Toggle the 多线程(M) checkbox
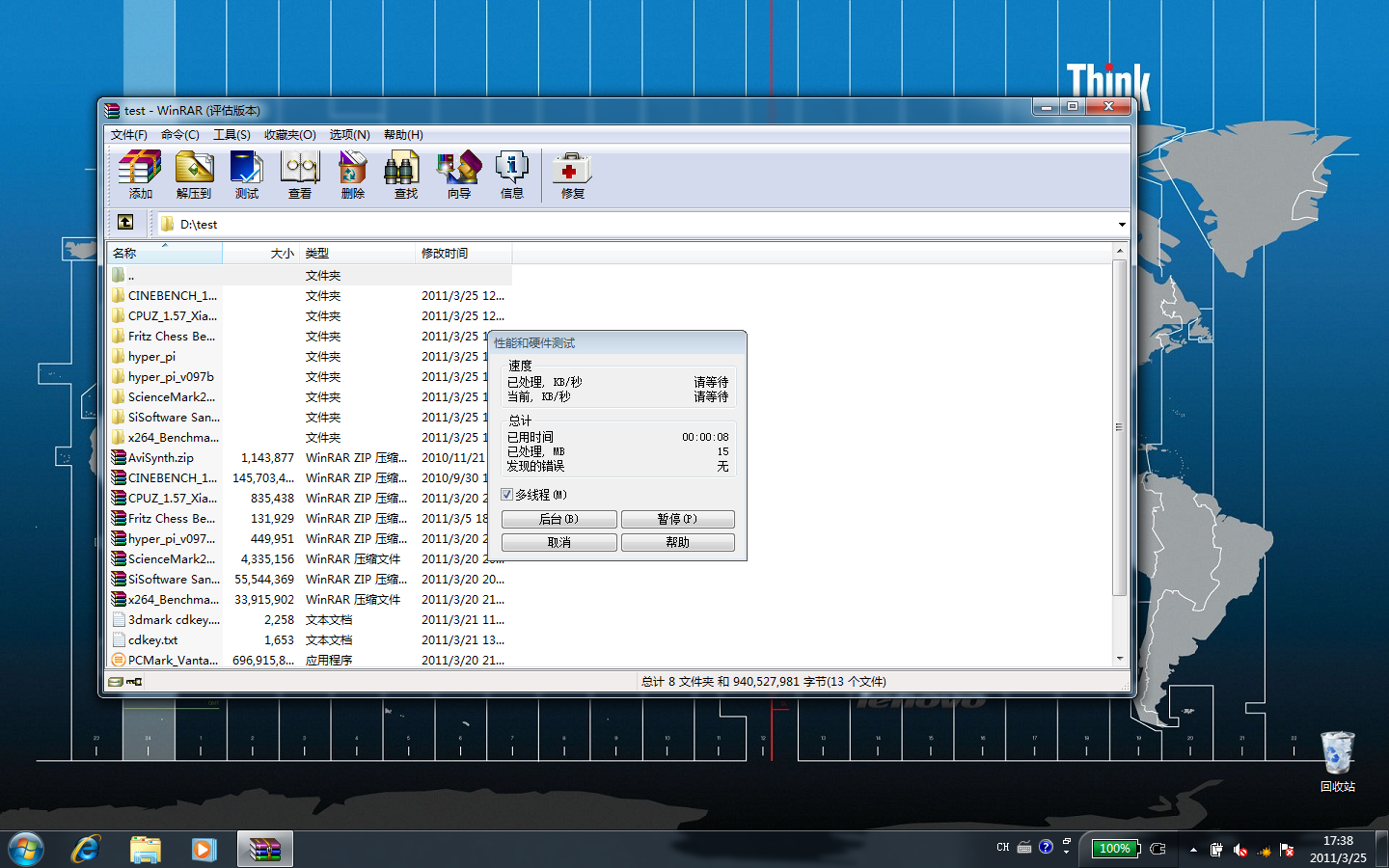 (x=507, y=495)
